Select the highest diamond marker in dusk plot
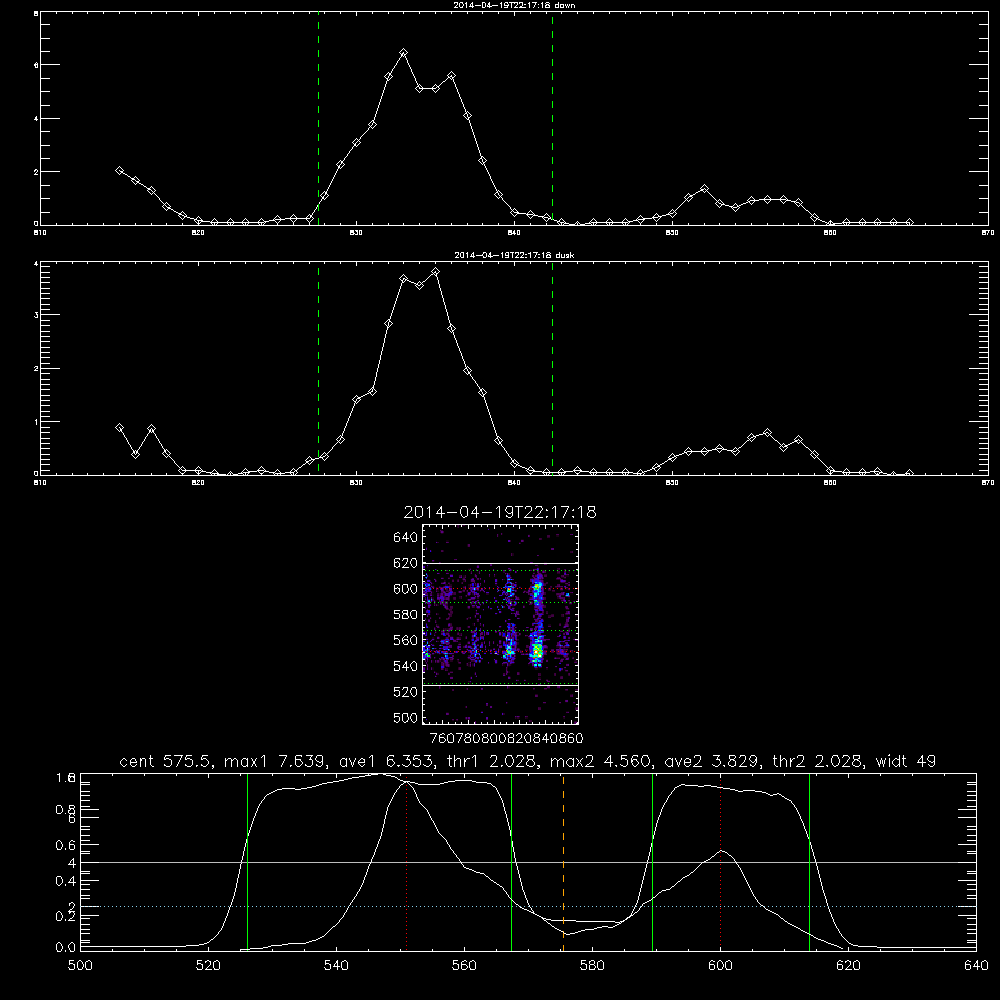 (435, 272)
